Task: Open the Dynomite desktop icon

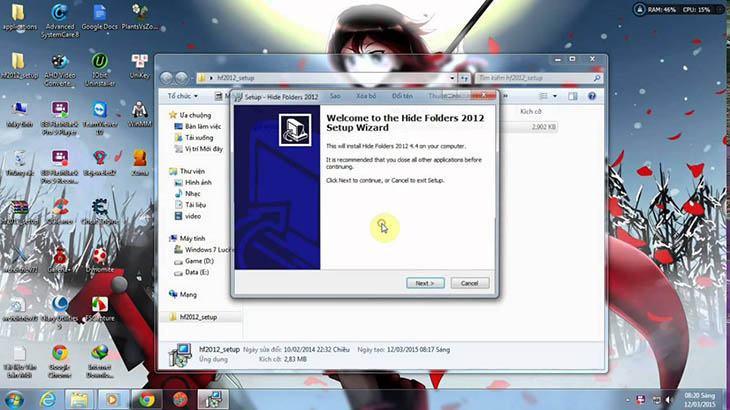Action: point(100,260)
